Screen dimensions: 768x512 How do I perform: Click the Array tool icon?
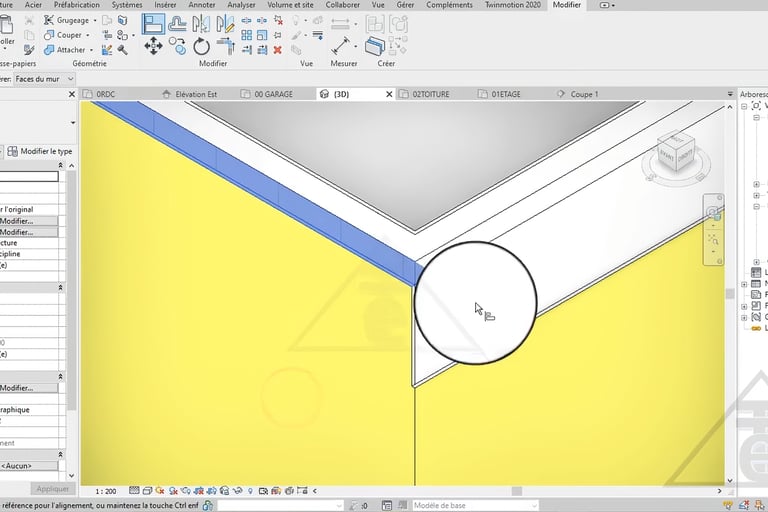coord(246,35)
